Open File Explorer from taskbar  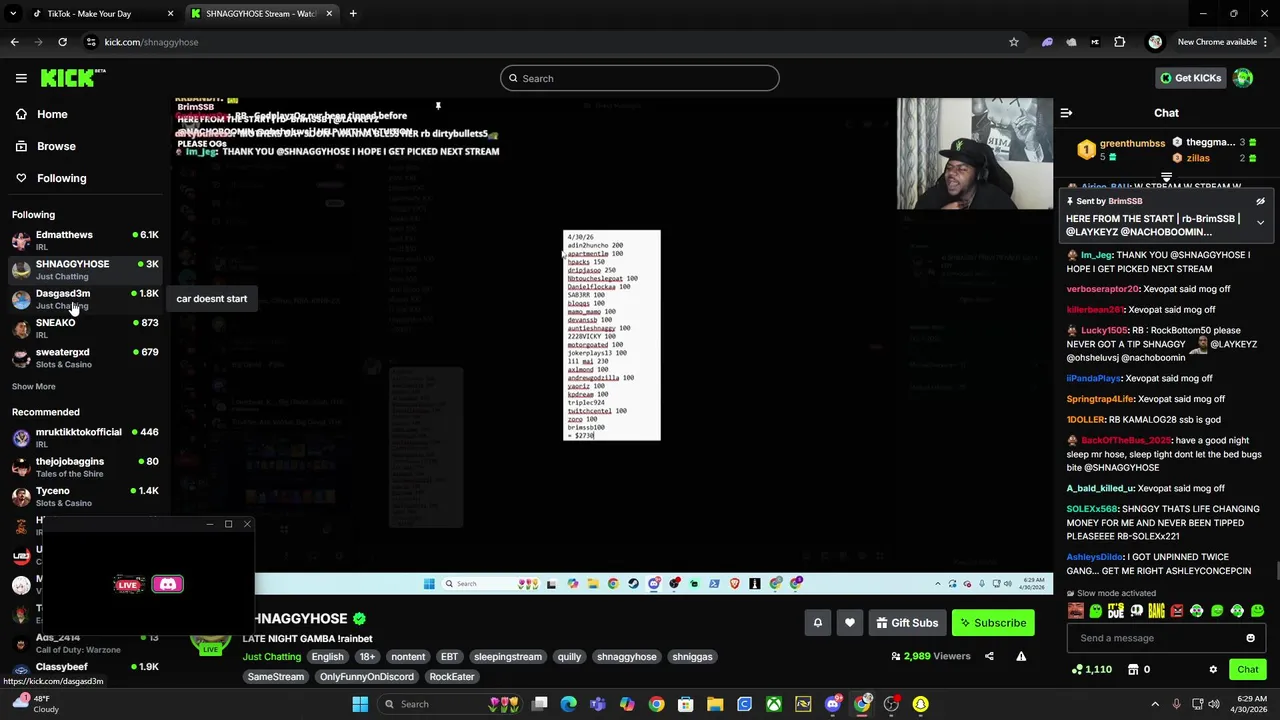tap(715, 704)
